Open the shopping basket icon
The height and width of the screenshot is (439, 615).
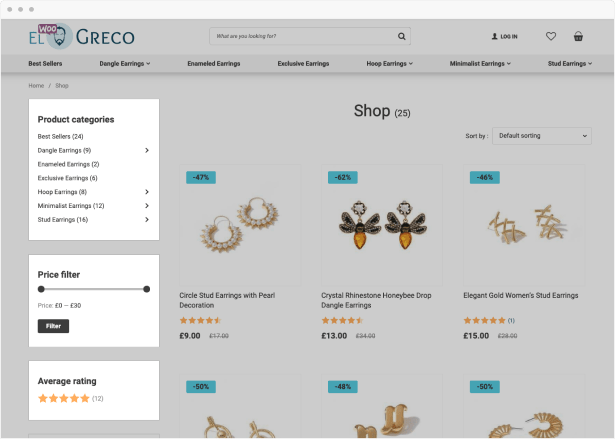tap(578, 37)
